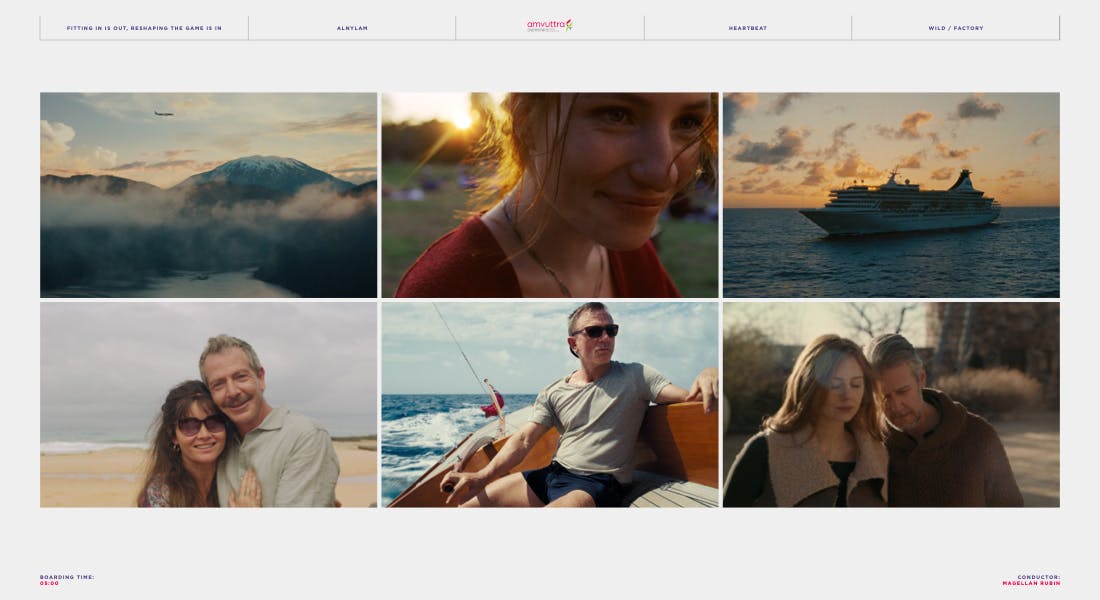The height and width of the screenshot is (600, 1100).
Task: Open the man steering sailboat image
Action: pos(549,404)
